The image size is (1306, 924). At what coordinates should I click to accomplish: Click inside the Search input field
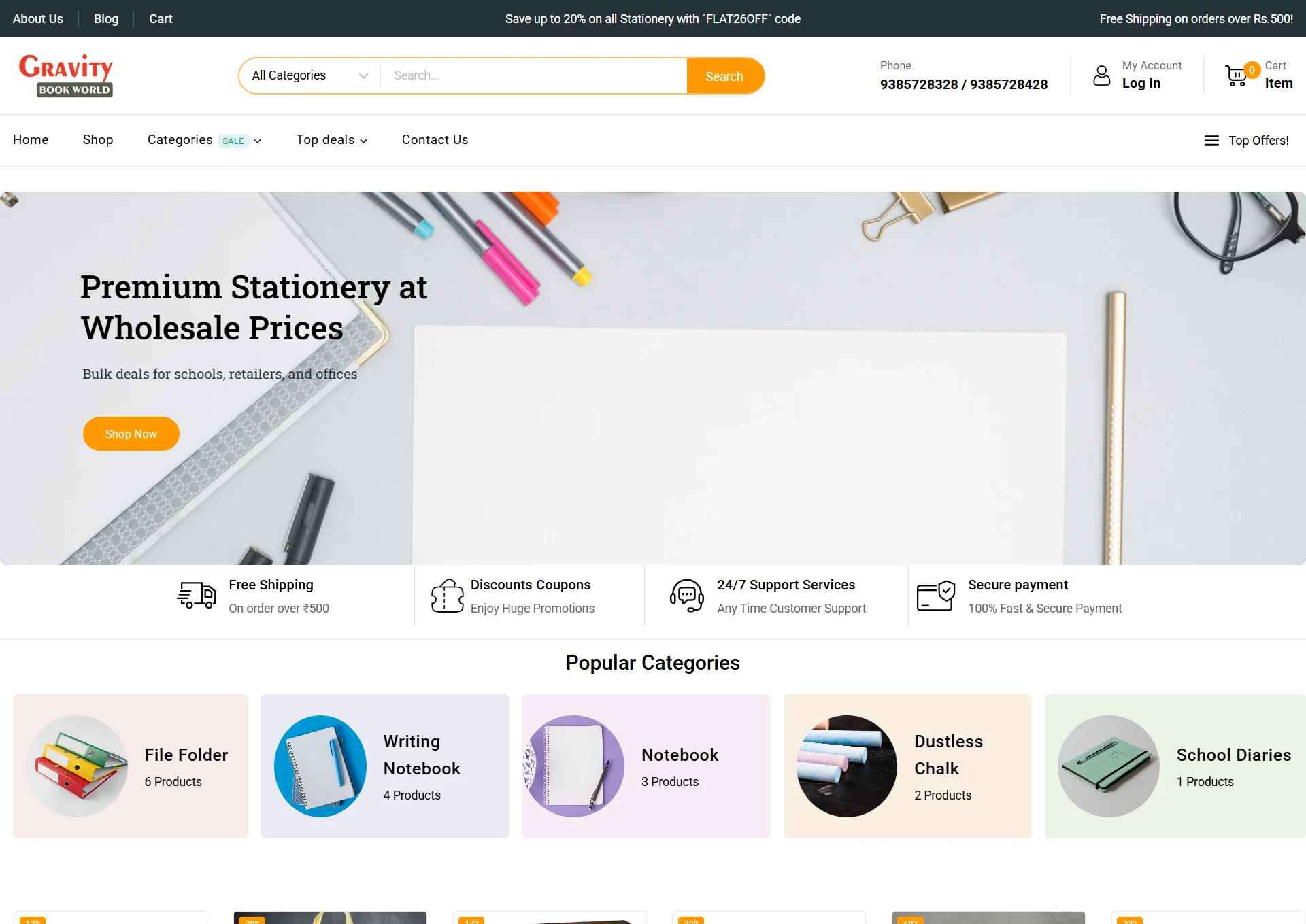(x=533, y=75)
